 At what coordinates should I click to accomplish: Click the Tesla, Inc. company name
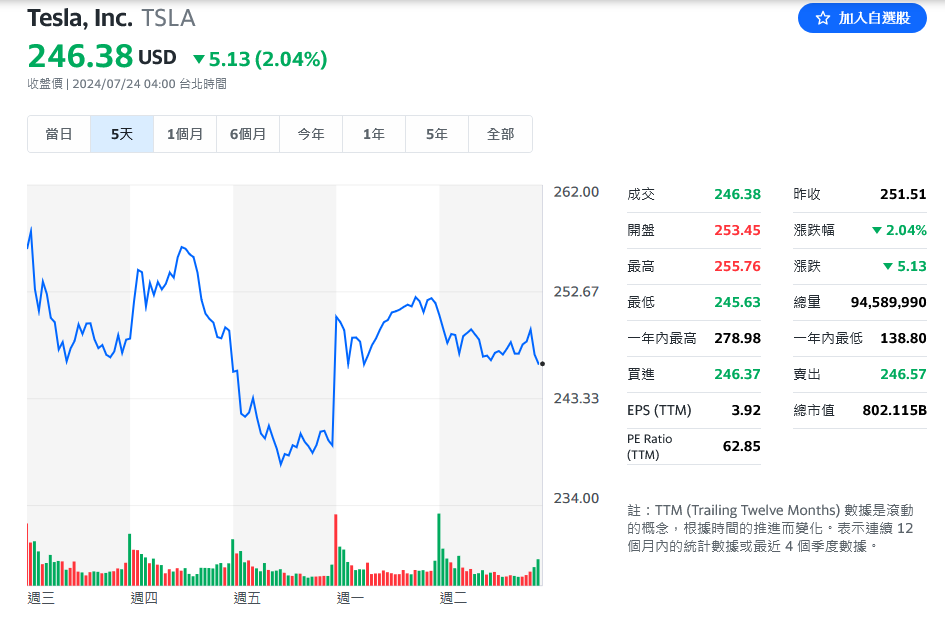tap(80, 18)
